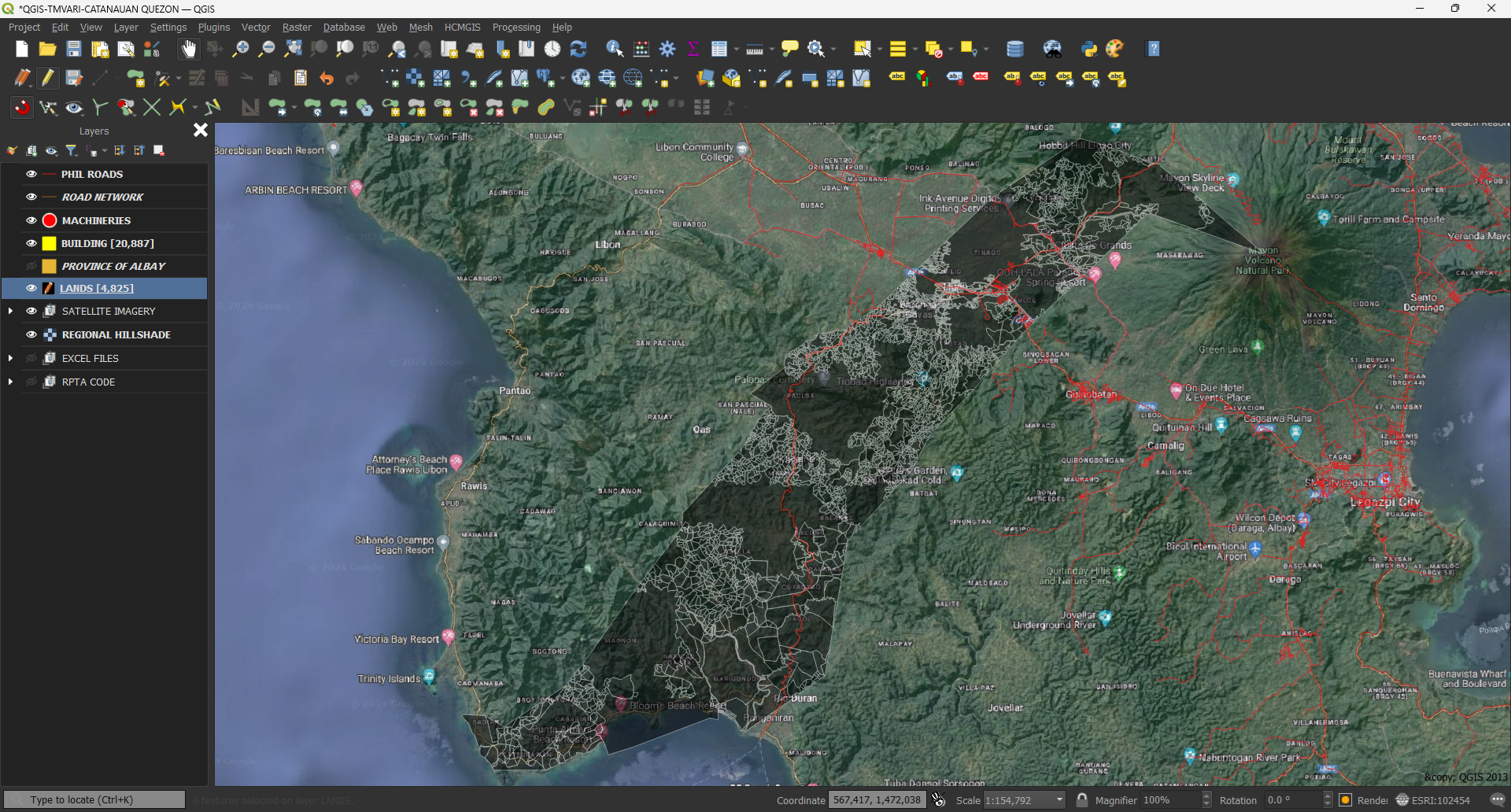Activate the Pan Map hand tool
The height and width of the screenshot is (812, 1511).
pos(189,49)
